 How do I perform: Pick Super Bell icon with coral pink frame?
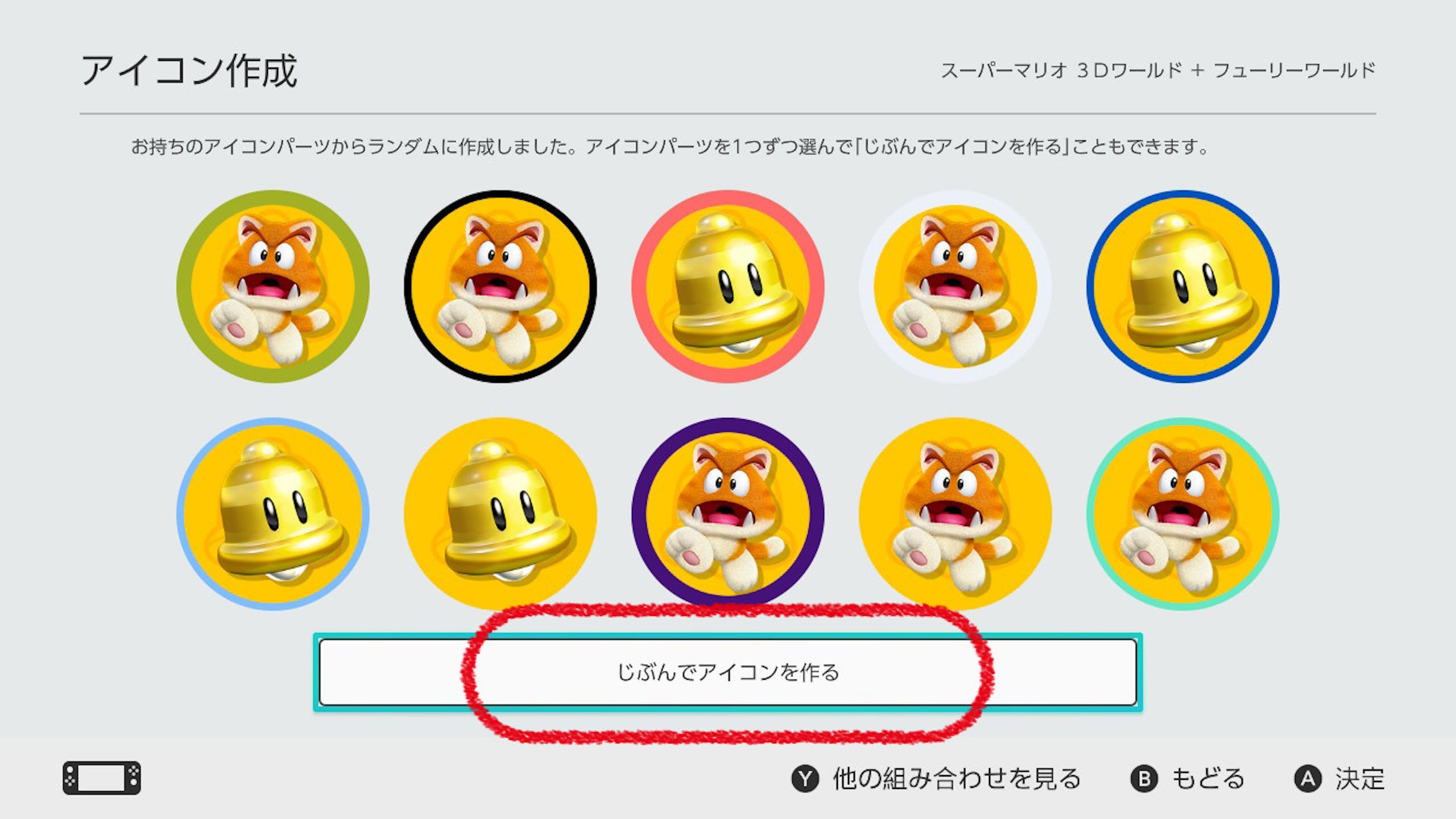(728, 287)
